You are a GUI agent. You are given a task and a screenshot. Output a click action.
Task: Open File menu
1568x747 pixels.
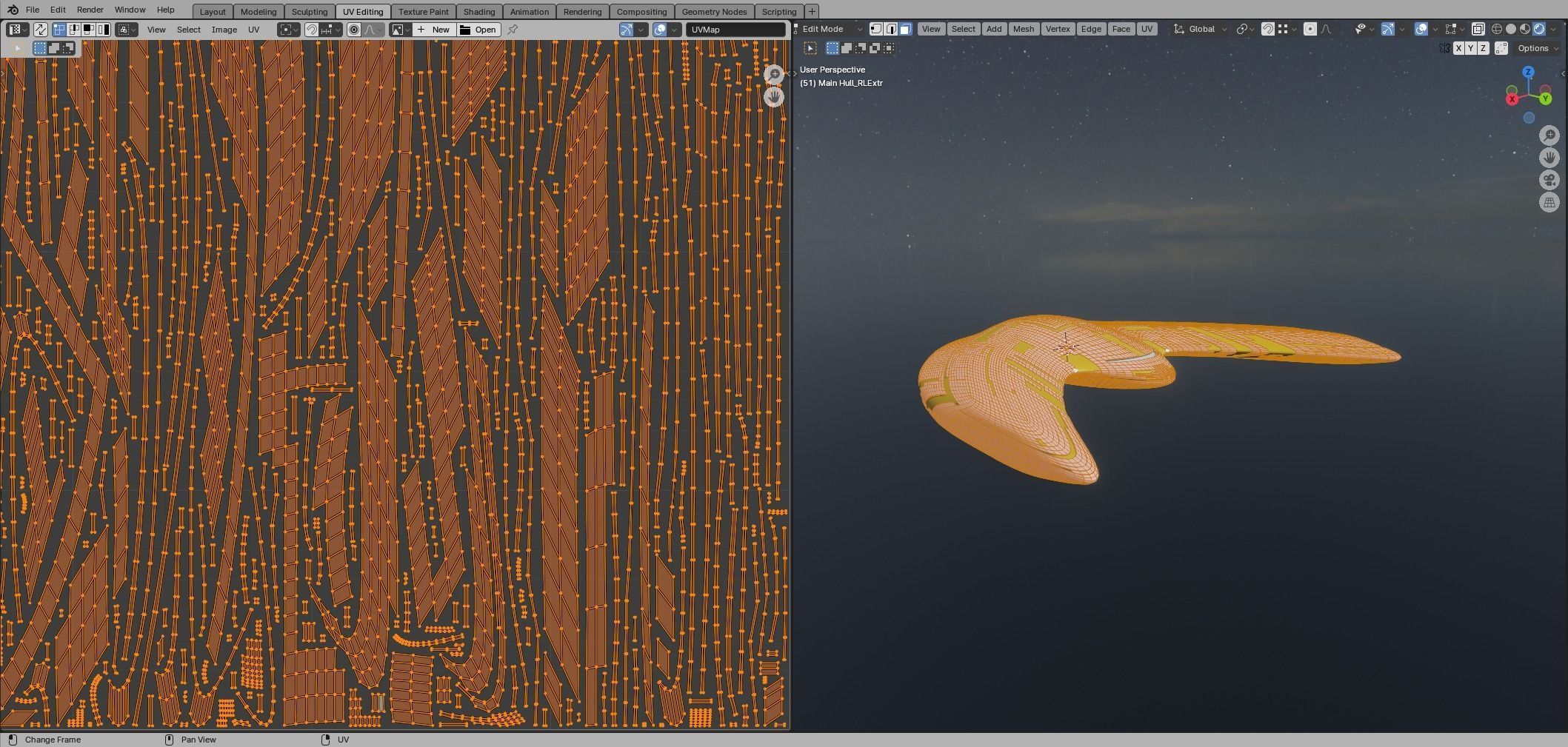33,10
